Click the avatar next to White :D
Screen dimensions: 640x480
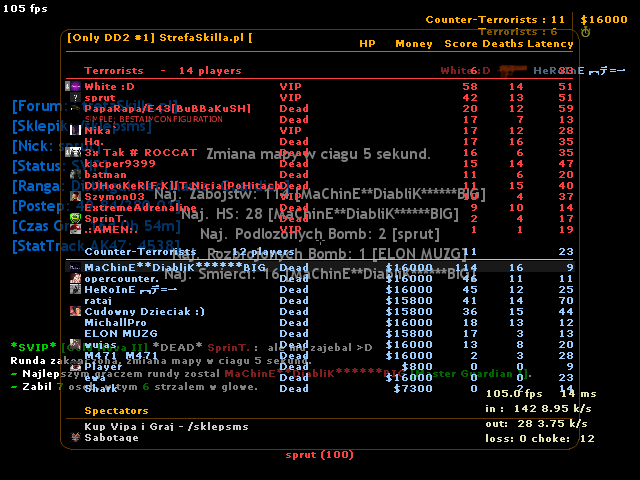pyautogui.click(x=75, y=87)
